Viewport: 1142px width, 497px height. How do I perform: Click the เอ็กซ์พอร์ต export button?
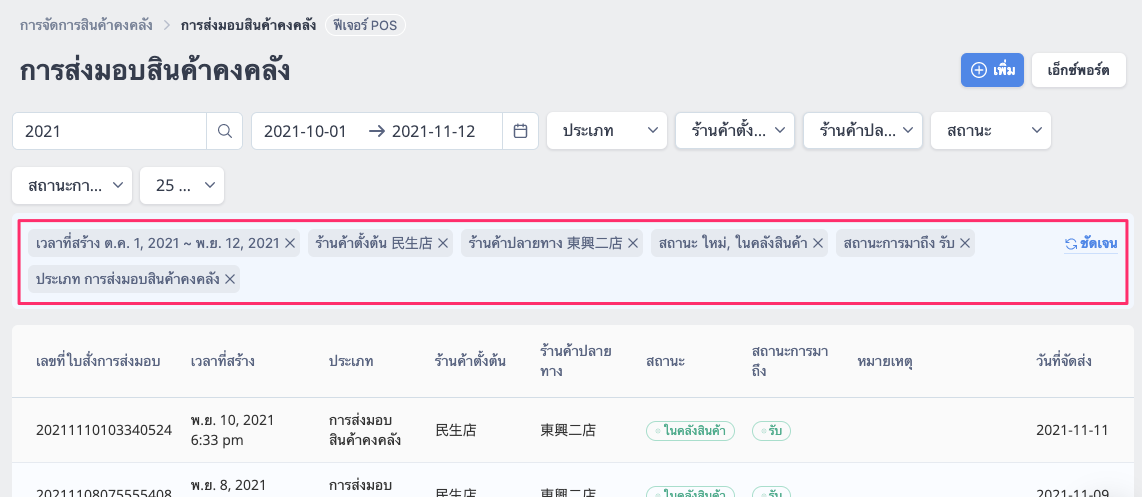(x=1078, y=71)
